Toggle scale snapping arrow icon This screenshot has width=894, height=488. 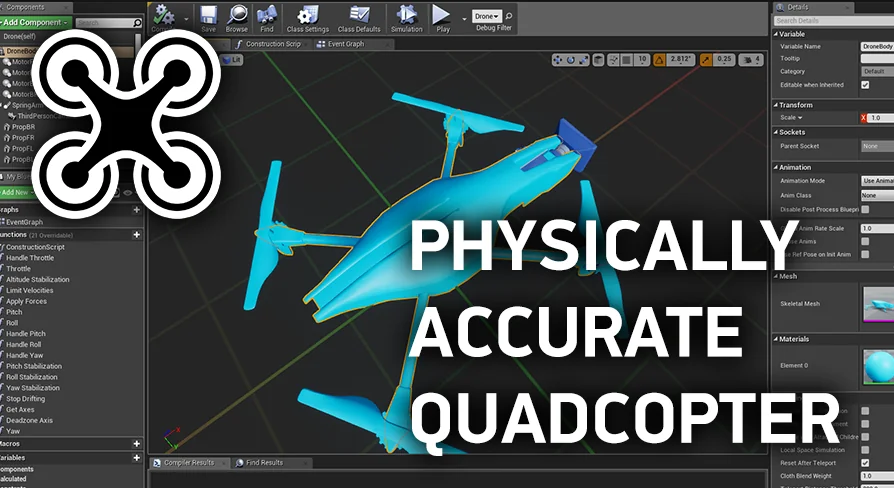(706, 59)
